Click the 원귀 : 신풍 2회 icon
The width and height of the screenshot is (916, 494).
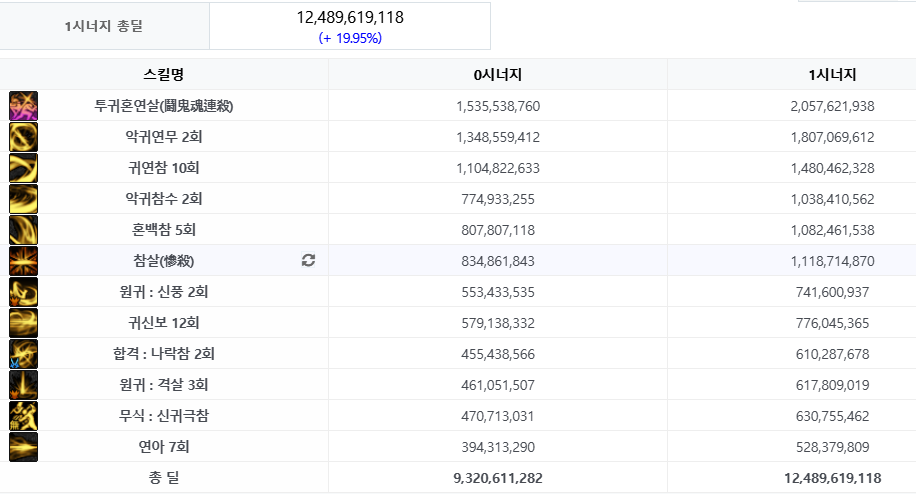[x=23, y=291]
